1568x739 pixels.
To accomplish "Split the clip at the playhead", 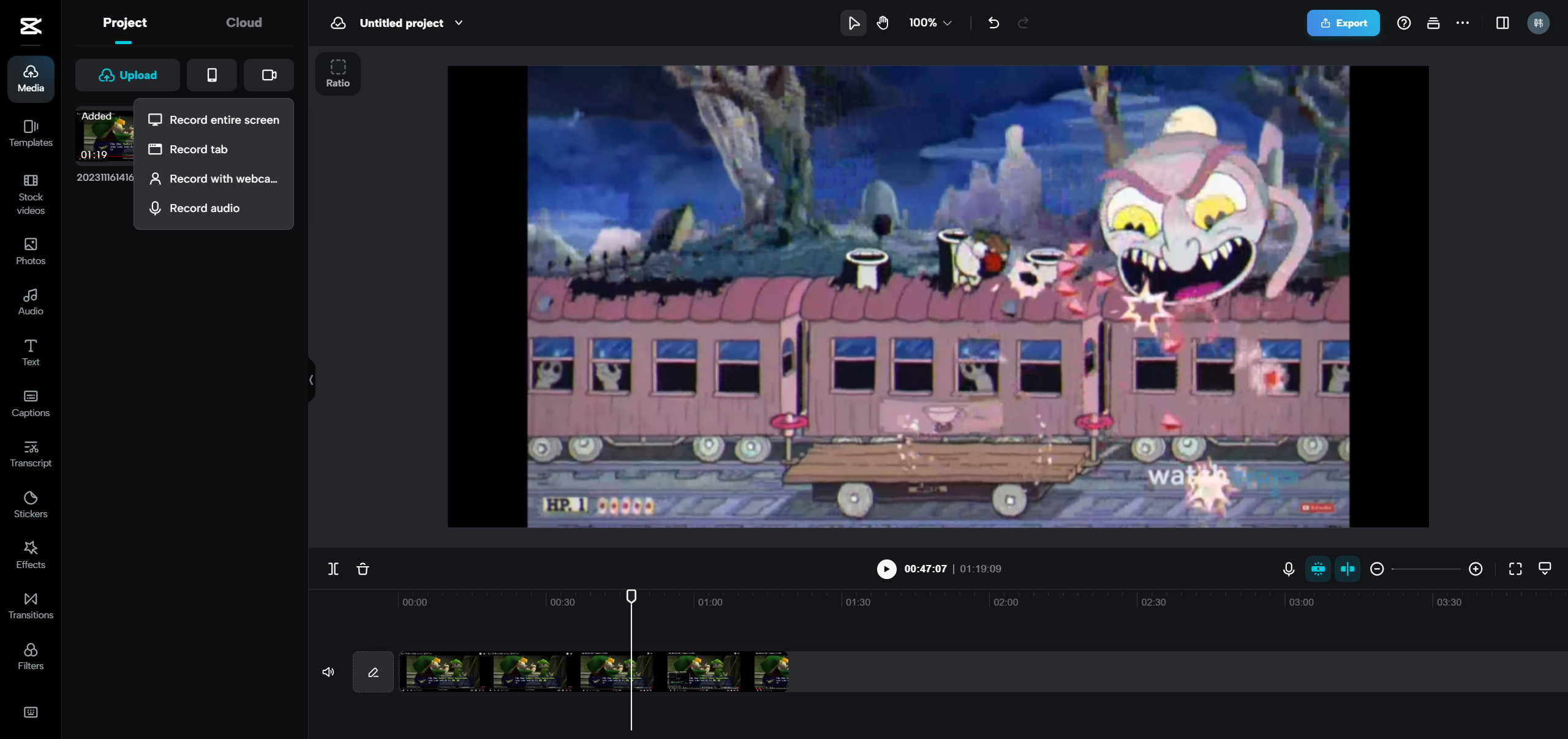I will coord(333,569).
